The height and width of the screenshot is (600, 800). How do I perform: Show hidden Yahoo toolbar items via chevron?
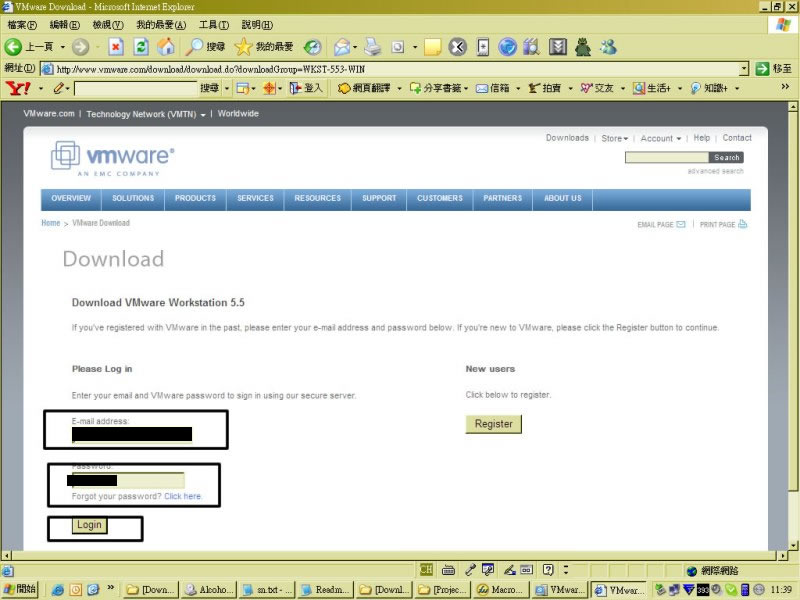785,87
